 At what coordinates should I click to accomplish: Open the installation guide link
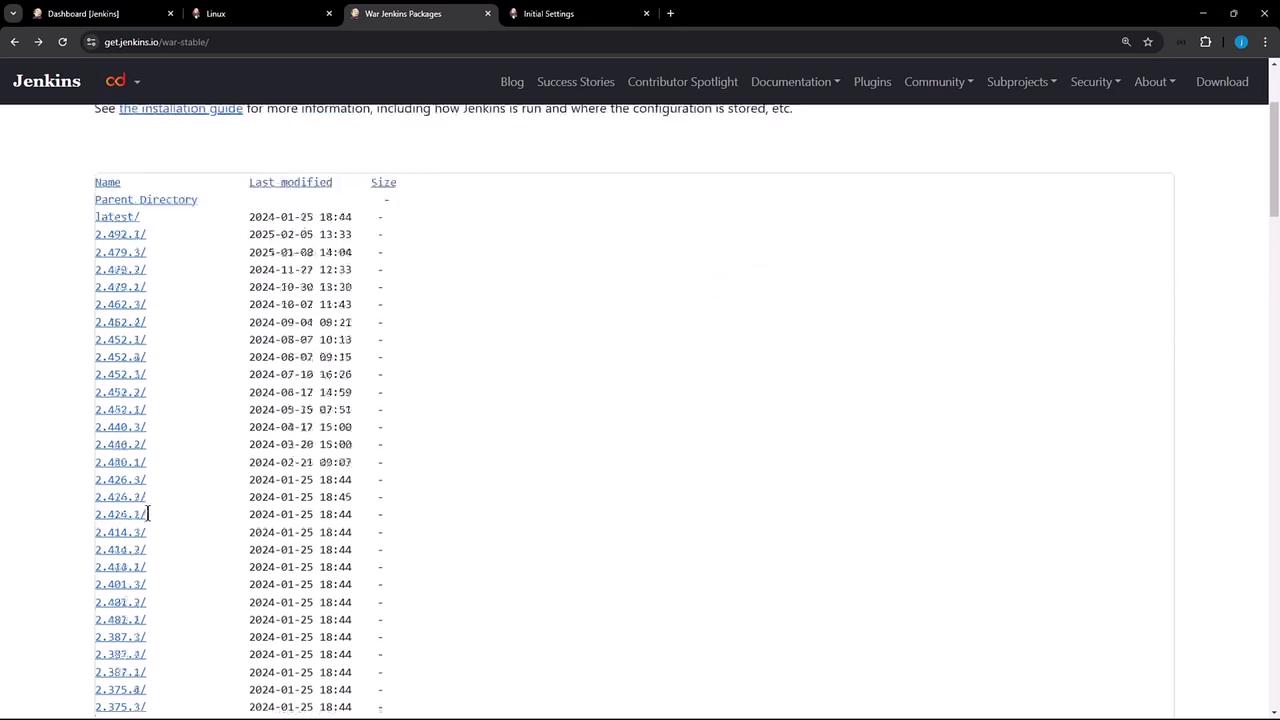pos(181,108)
